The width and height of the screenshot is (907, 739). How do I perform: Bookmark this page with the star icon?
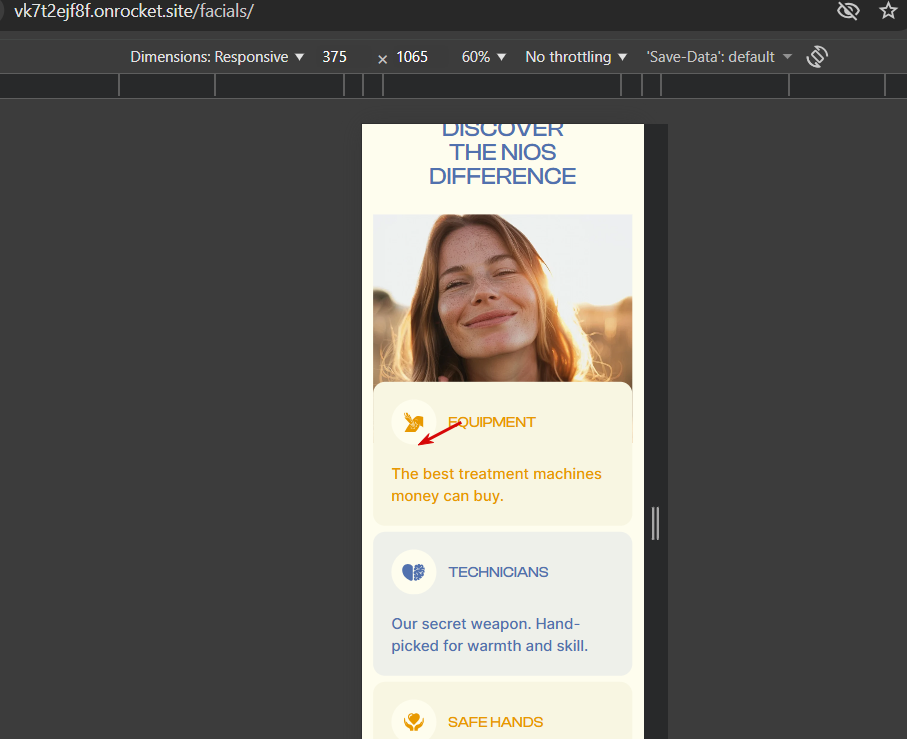[x=888, y=11]
